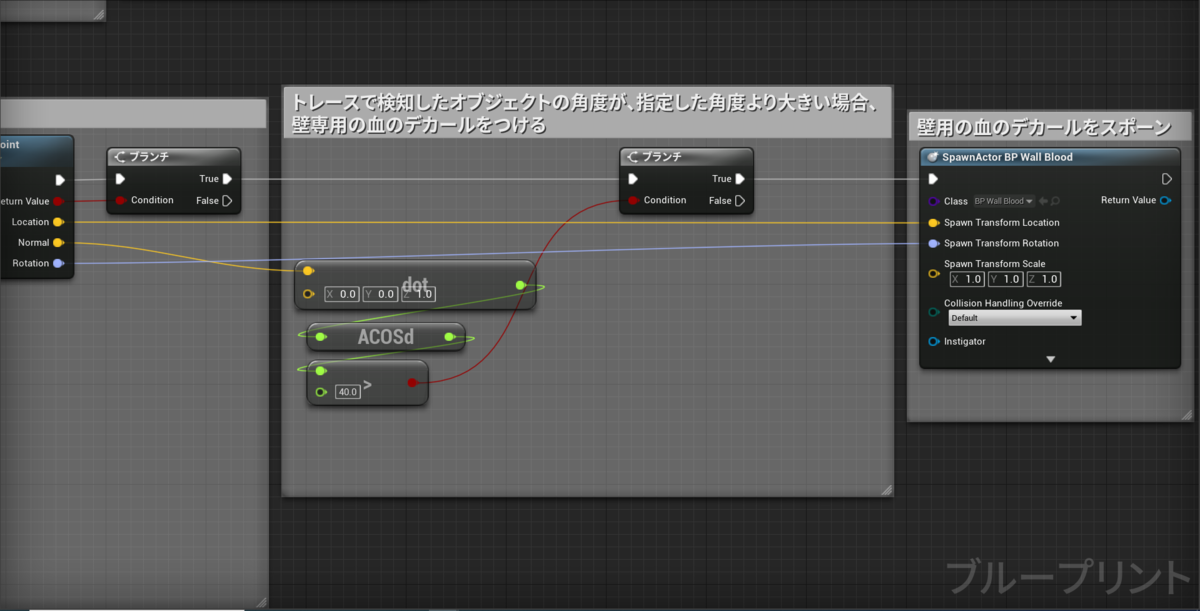This screenshot has height=611, width=1200.
Task: Click the X 0.0 field on the dot node
Action: coord(340,294)
